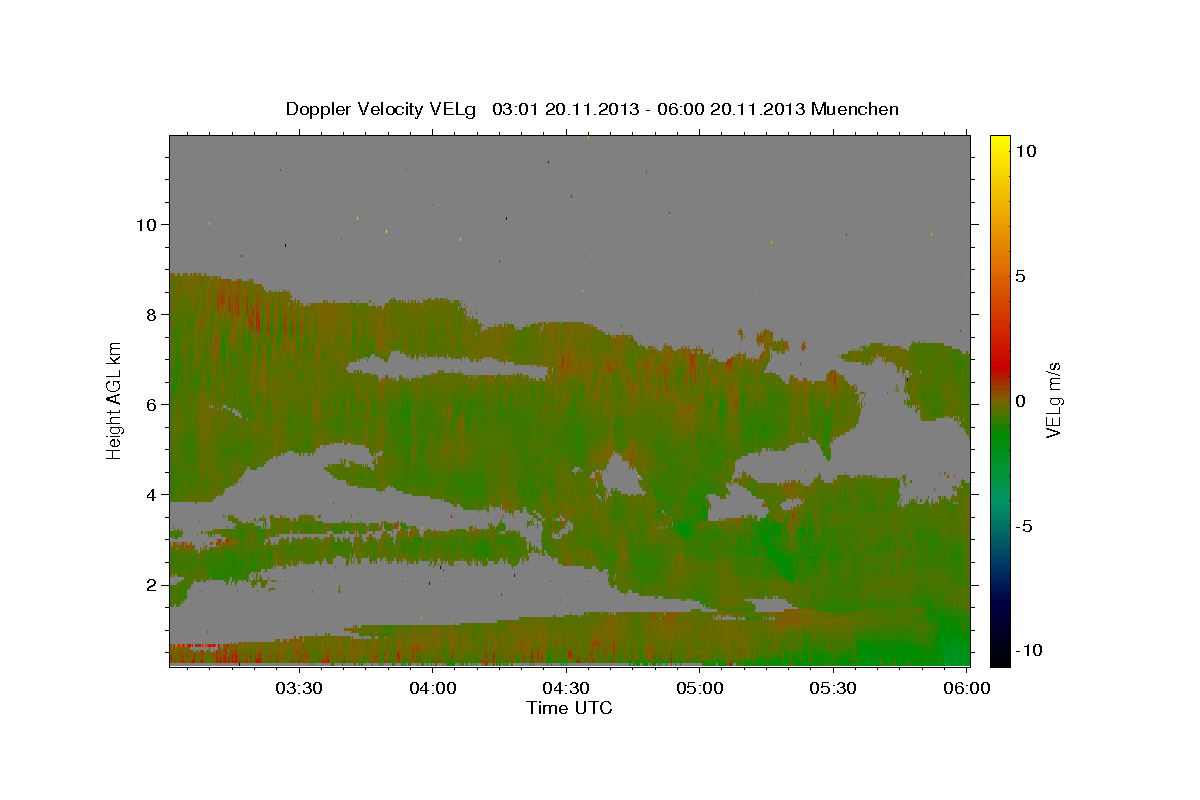Click the color bar label '-5'
1200x800 pixels.
(x=1024, y=526)
